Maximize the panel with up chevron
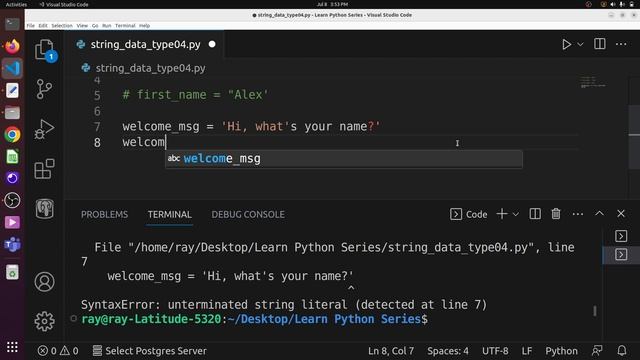The image size is (640, 360). (599, 213)
